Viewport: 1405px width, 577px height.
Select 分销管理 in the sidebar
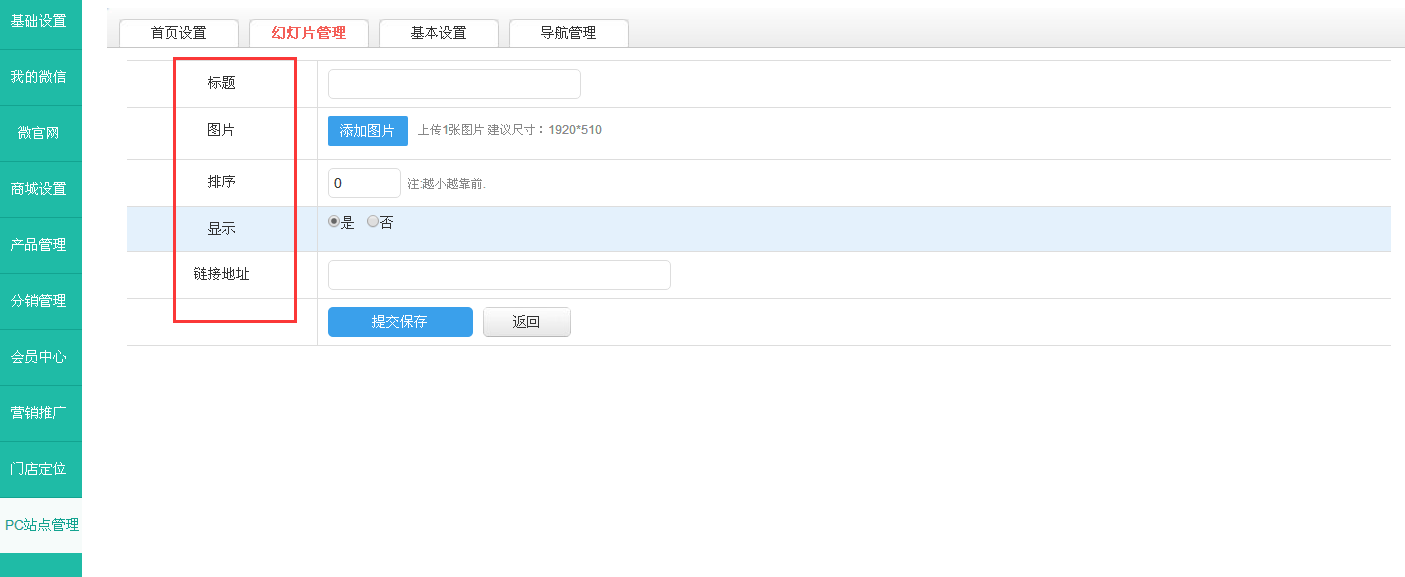39,301
